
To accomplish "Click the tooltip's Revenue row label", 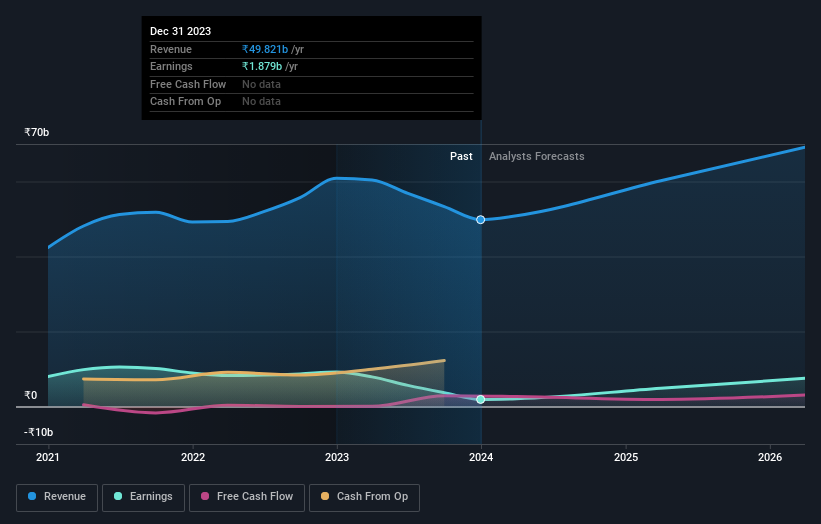I will tap(171, 49).
